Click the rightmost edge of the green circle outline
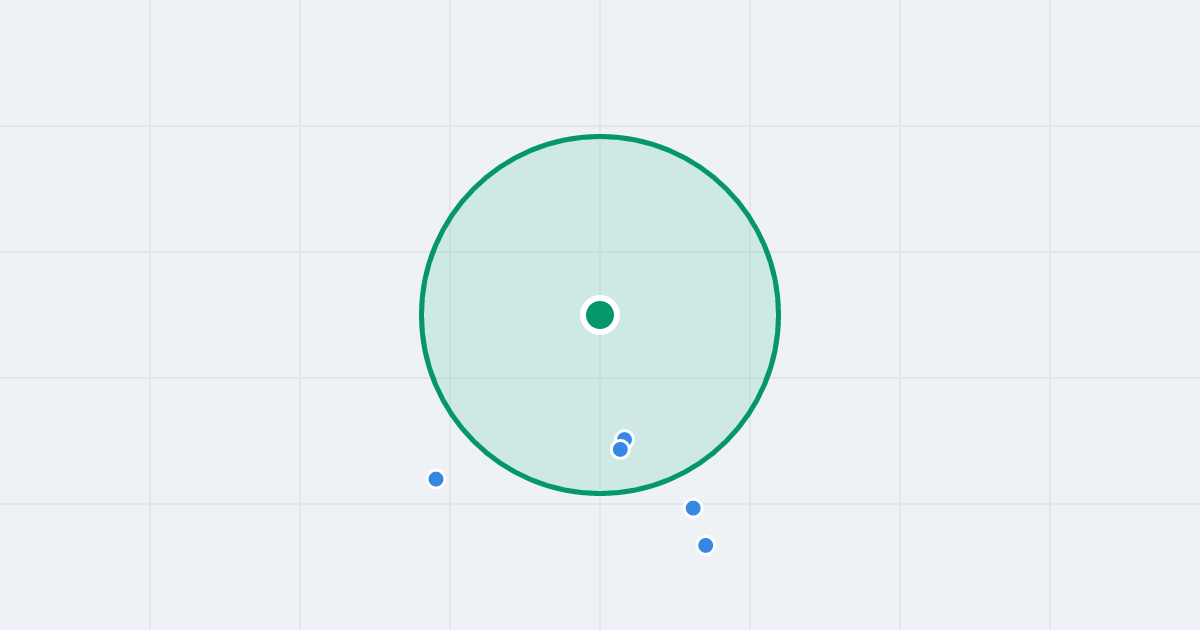Viewport: 1200px width, 630px height. point(778,315)
